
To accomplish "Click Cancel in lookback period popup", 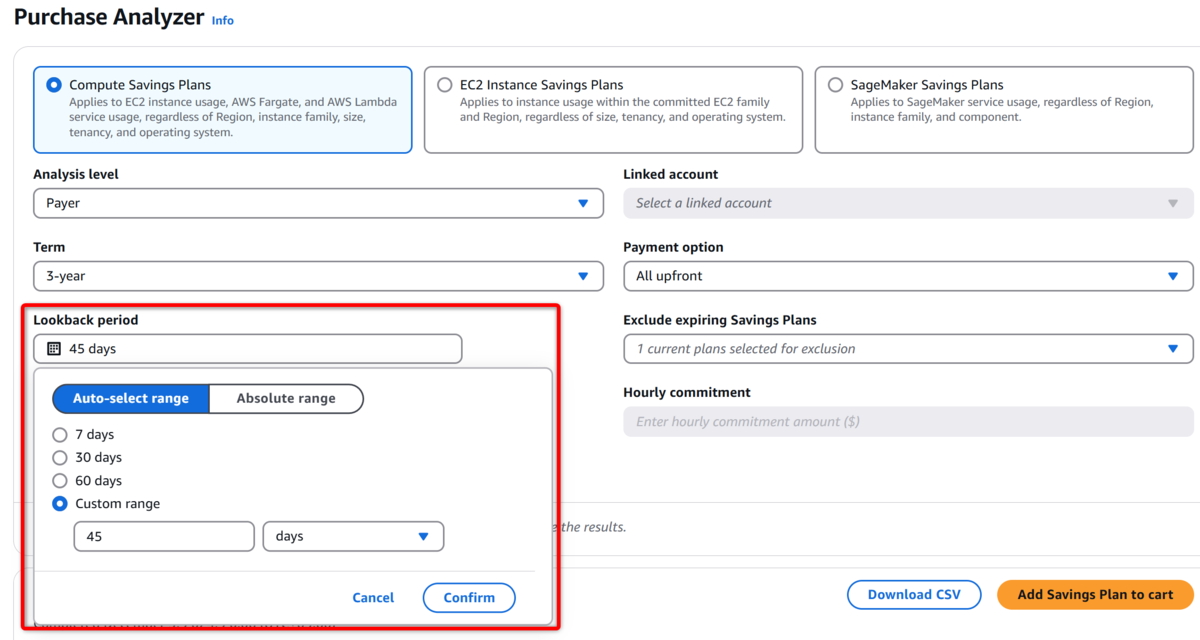I will pyautogui.click(x=373, y=598).
